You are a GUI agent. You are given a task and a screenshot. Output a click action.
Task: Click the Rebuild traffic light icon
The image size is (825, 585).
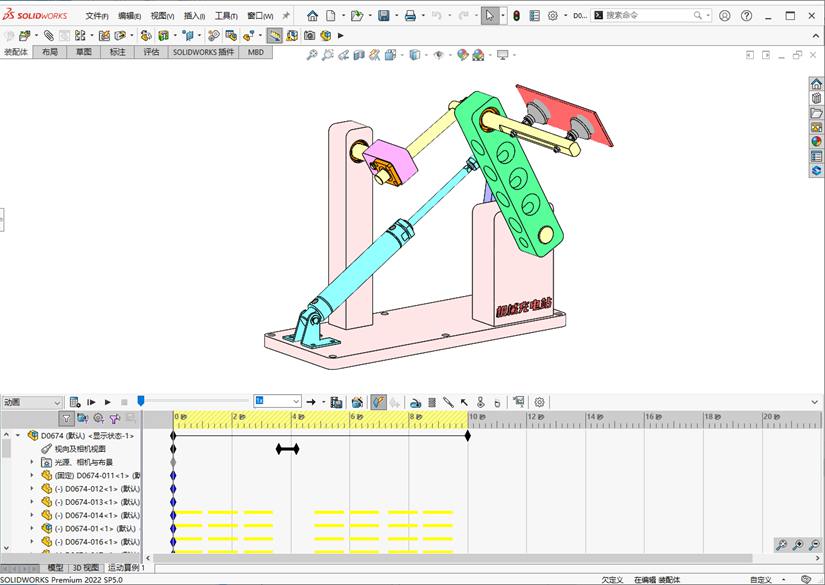[x=517, y=16]
